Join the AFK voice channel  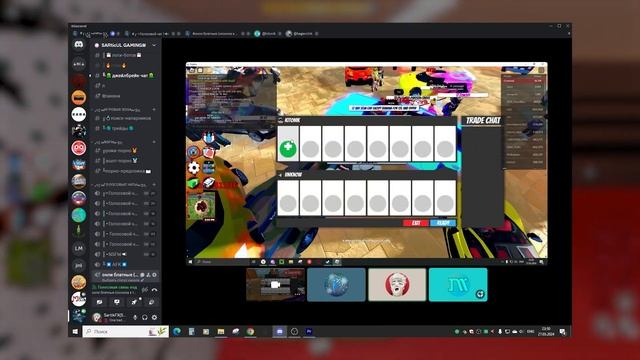[x=125, y=264]
